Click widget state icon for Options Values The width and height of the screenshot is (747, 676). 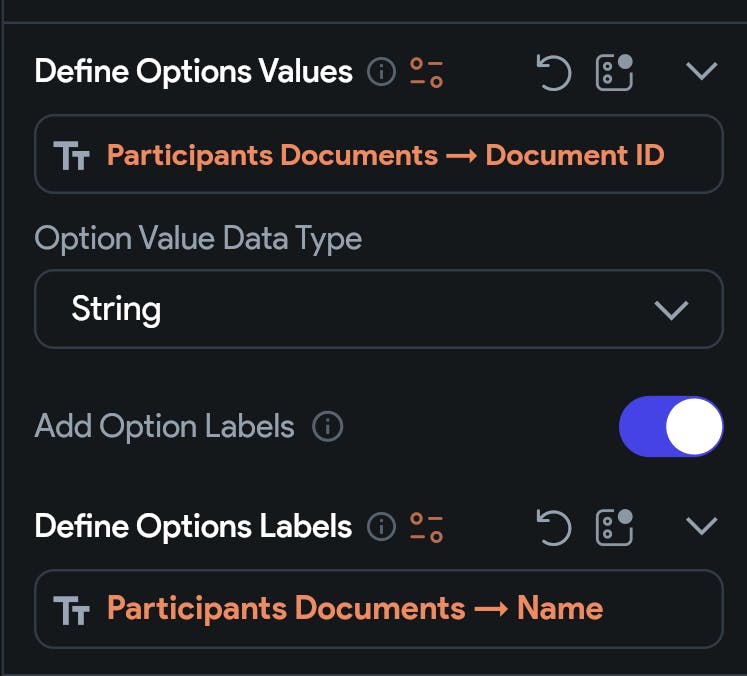click(614, 72)
